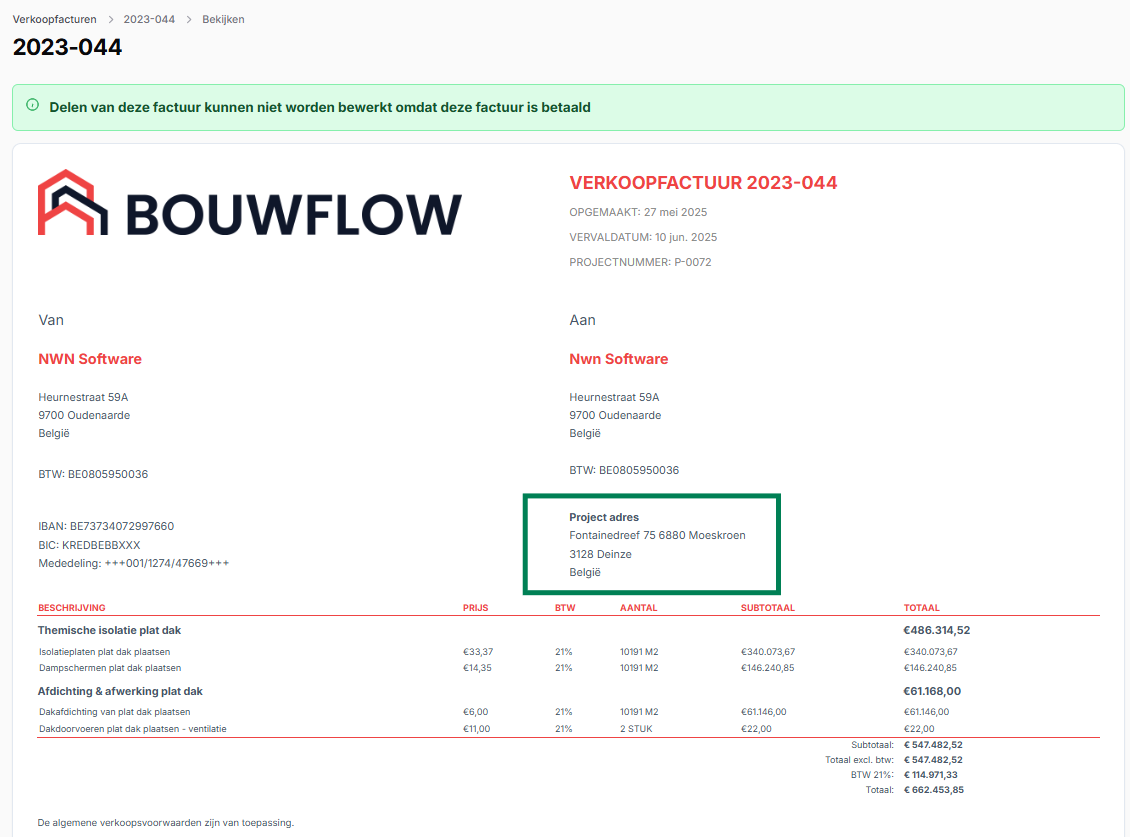Click the chevron before Bekijken breadcrumb

(x=189, y=19)
